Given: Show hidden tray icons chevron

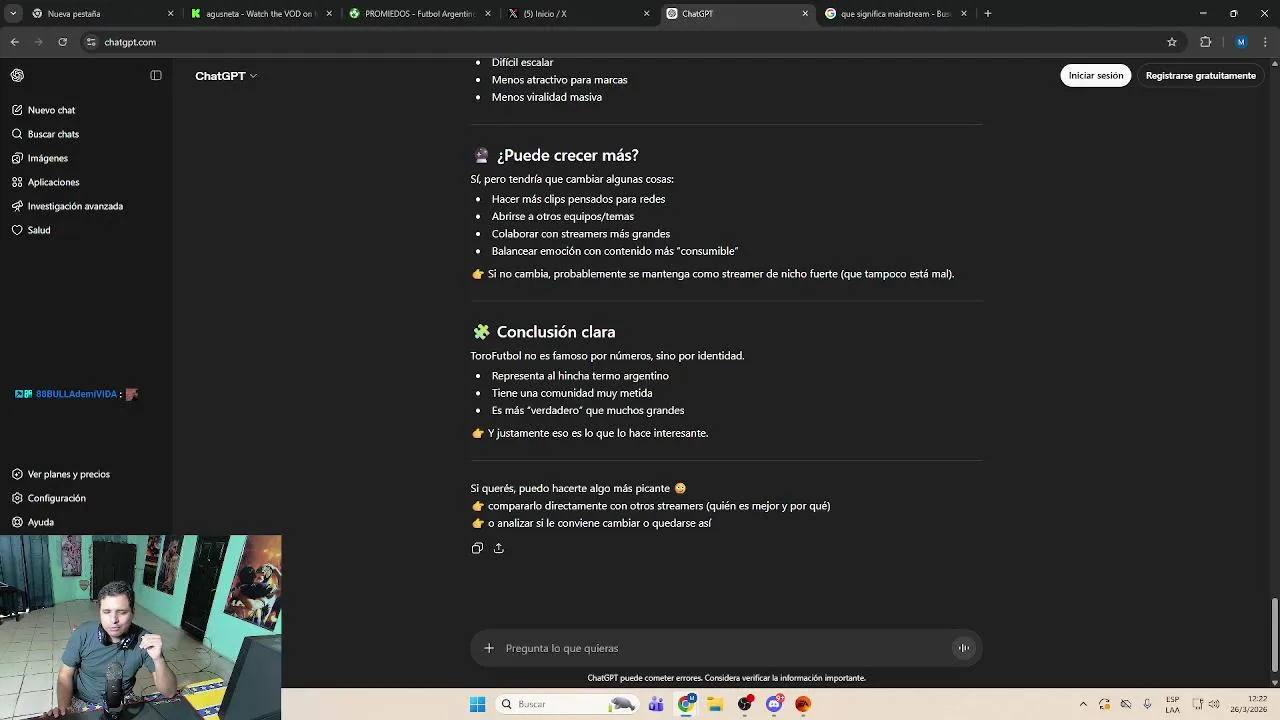Looking at the screenshot, I should (1083, 704).
